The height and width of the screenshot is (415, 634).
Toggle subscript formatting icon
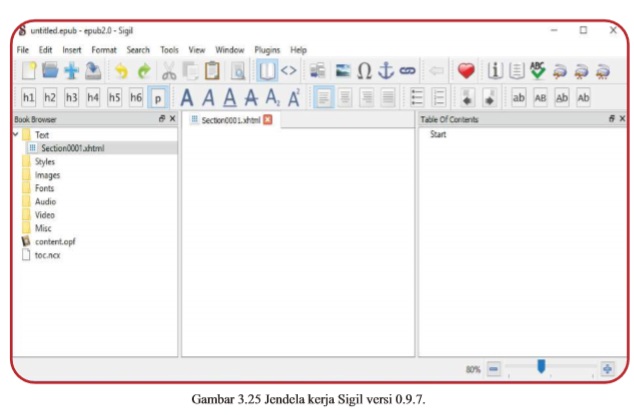(x=273, y=98)
